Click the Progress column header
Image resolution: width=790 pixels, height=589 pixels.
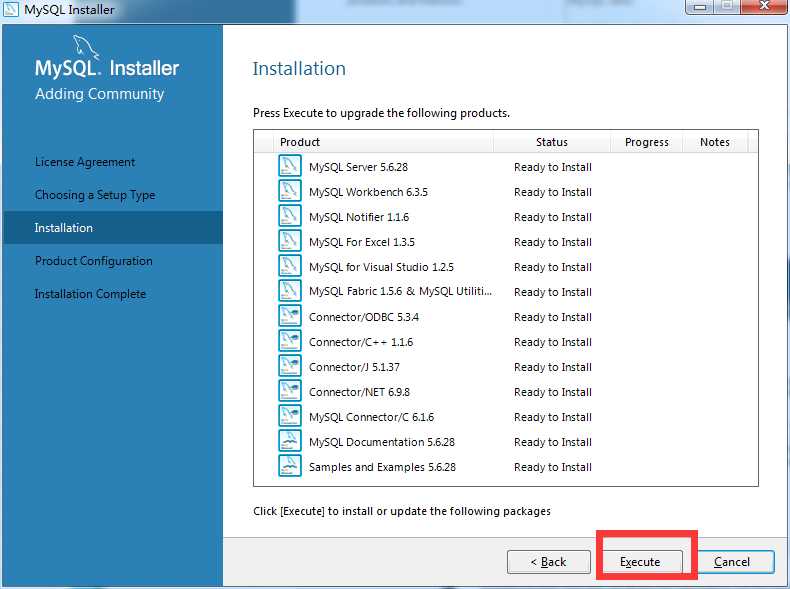click(647, 142)
